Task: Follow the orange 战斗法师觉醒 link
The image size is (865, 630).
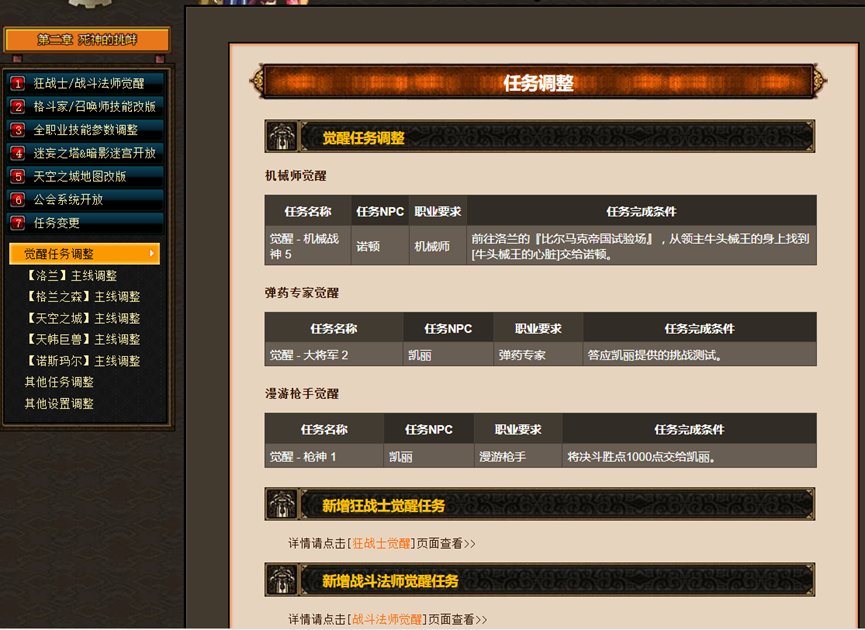Action: (387, 619)
